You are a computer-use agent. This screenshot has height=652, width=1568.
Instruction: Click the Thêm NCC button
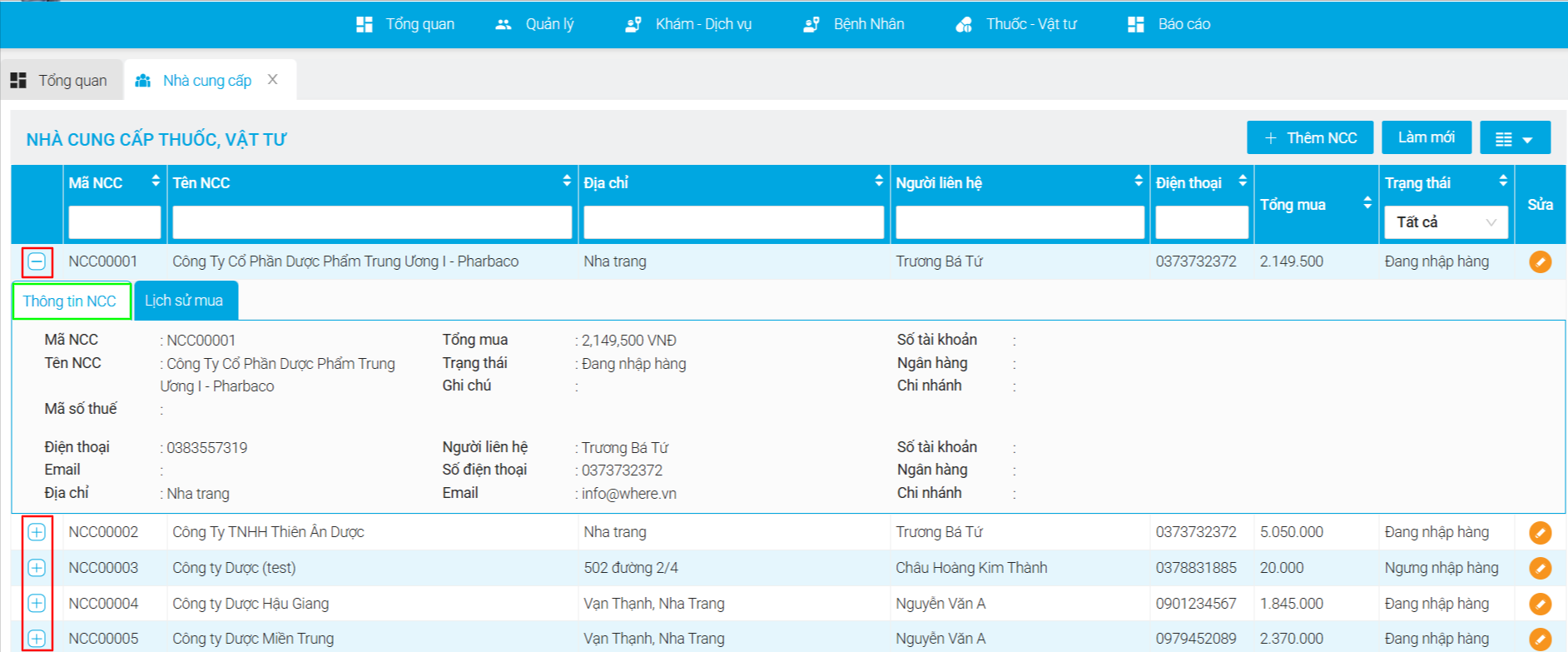(1310, 137)
